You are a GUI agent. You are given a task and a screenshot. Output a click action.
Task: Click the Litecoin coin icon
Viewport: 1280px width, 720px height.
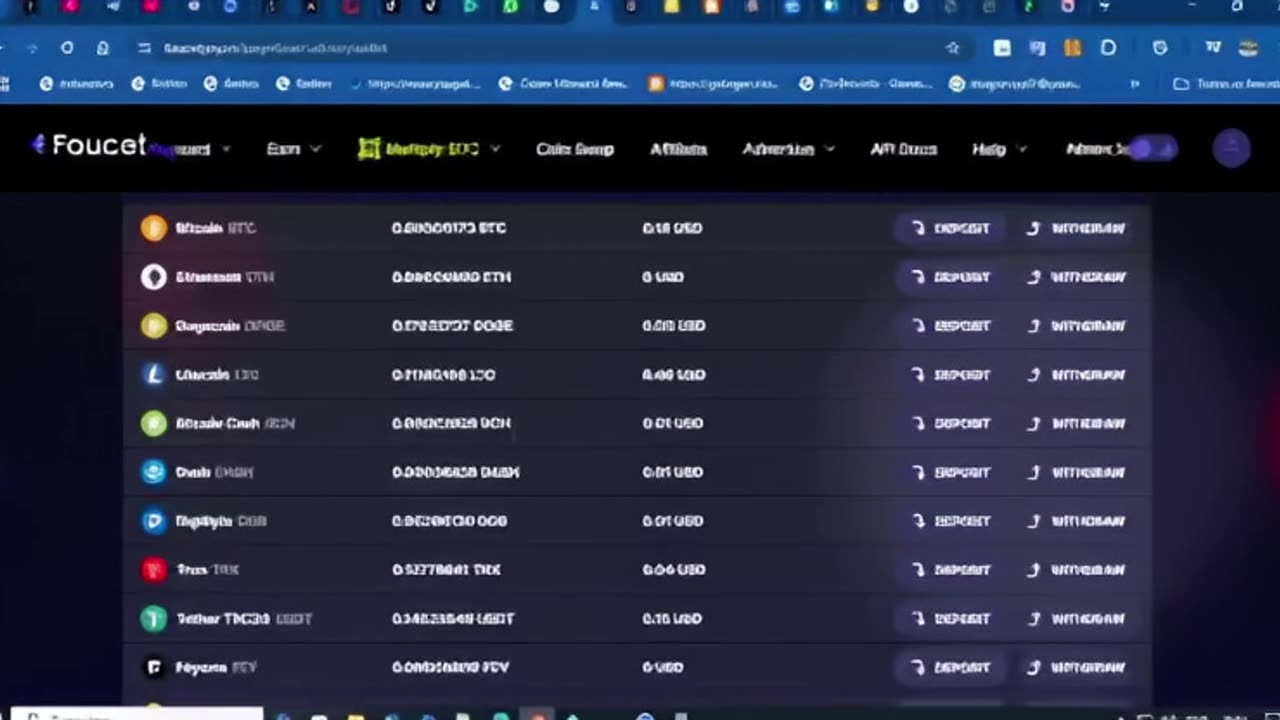click(x=153, y=374)
